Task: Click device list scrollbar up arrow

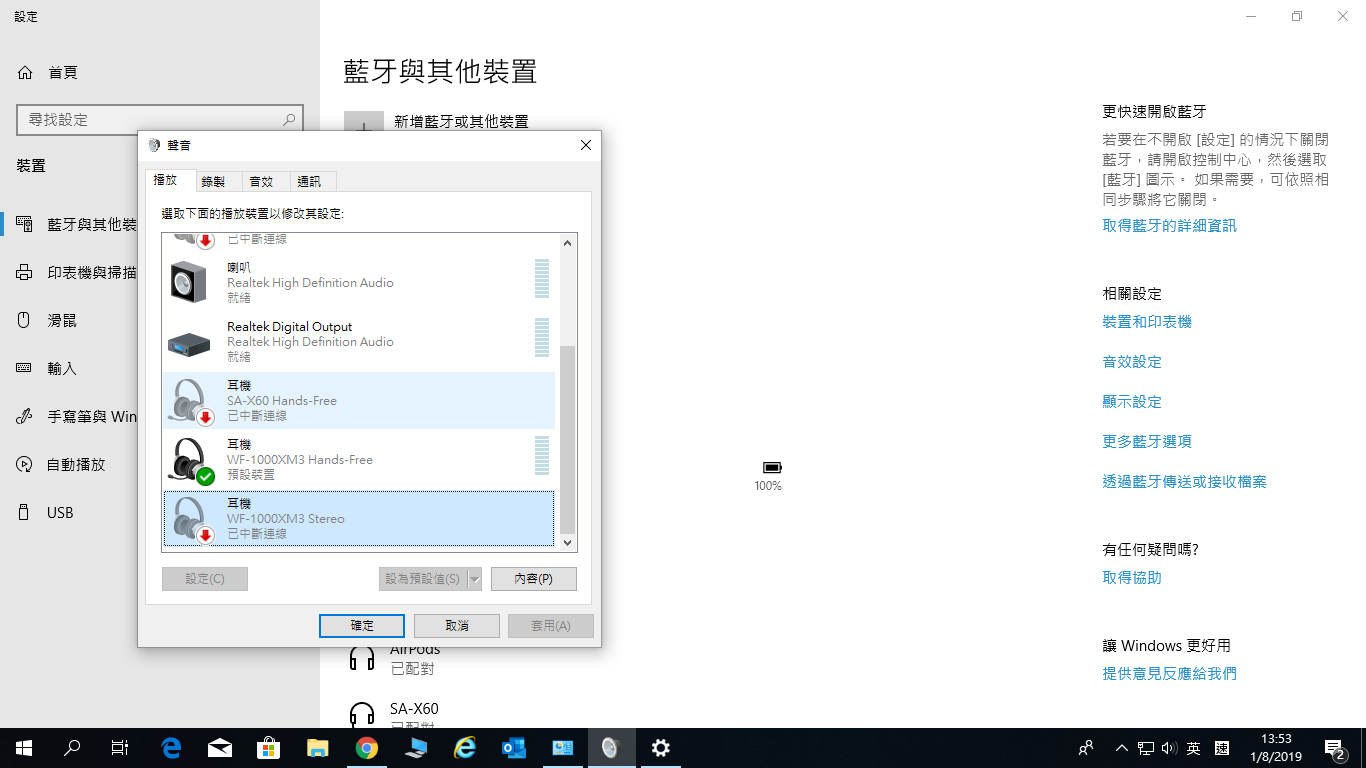Action: pyautogui.click(x=568, y=243)
